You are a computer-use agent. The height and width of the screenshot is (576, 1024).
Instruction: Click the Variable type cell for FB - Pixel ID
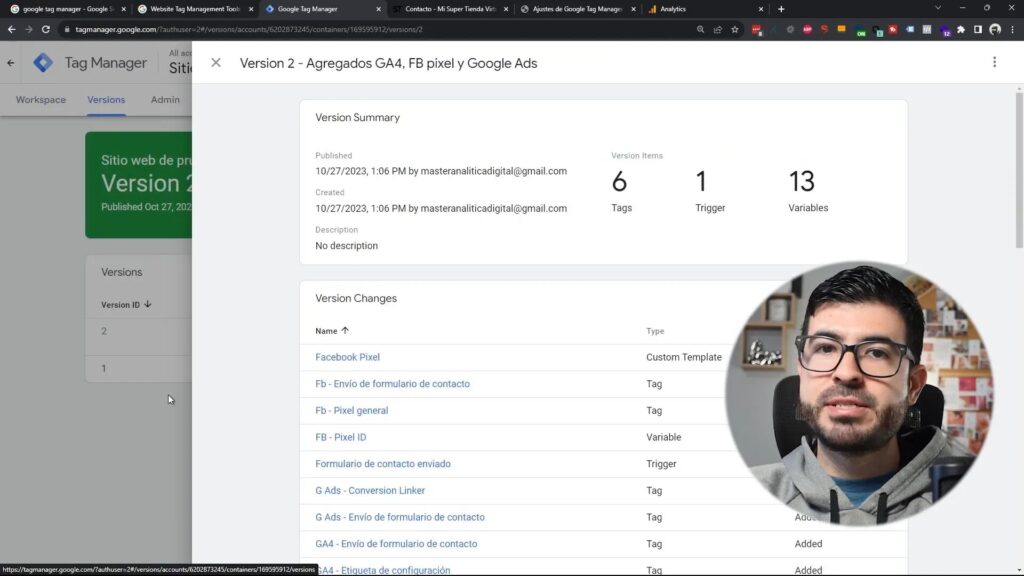pos(664,438)
